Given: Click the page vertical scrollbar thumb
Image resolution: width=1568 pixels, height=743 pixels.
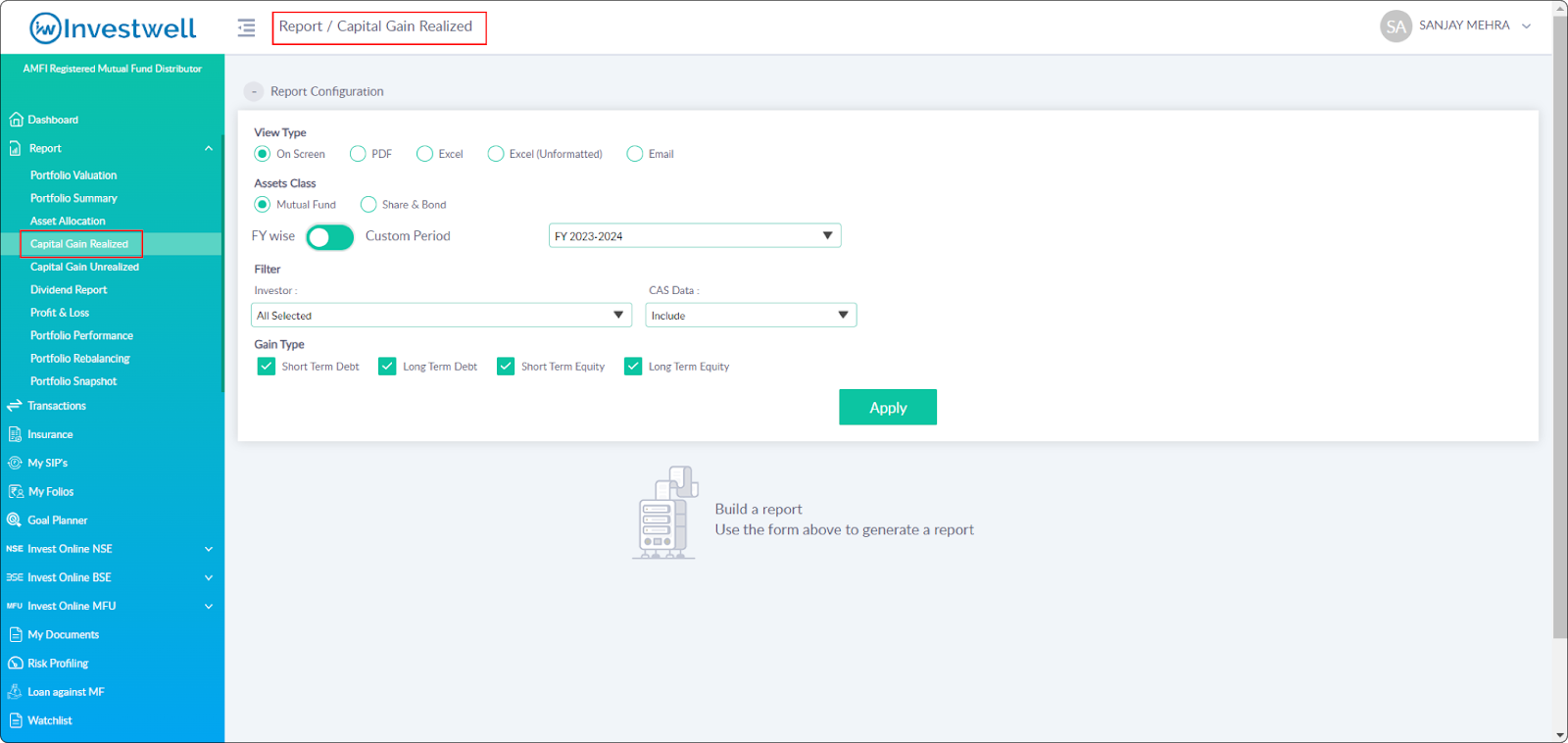Looking at the screenshot, I should pos(1560,326).
